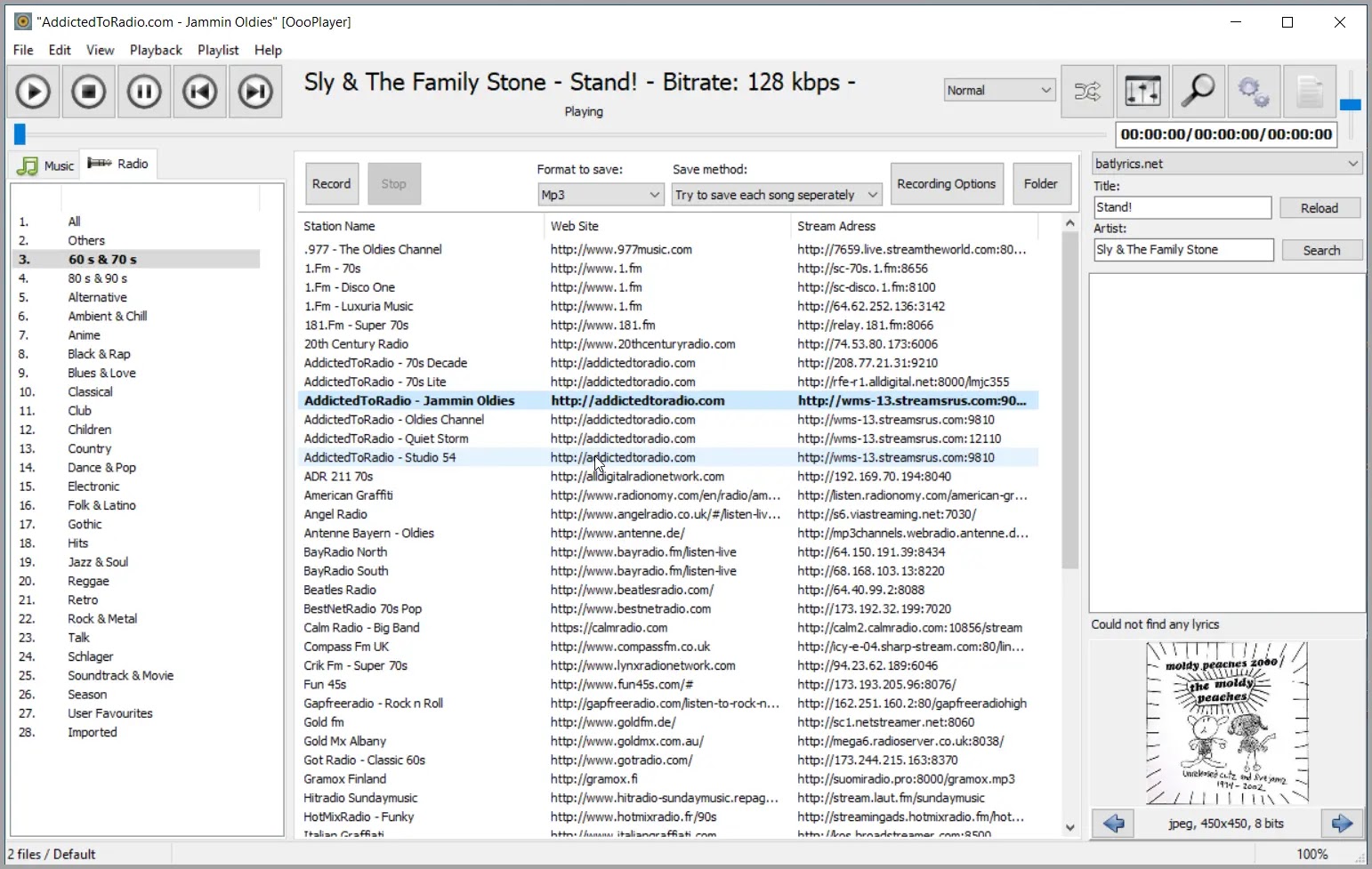This screenshot has width=1372, height=869.
Task: Sort by Stream Adress column header
Action: tap(915, 226)
